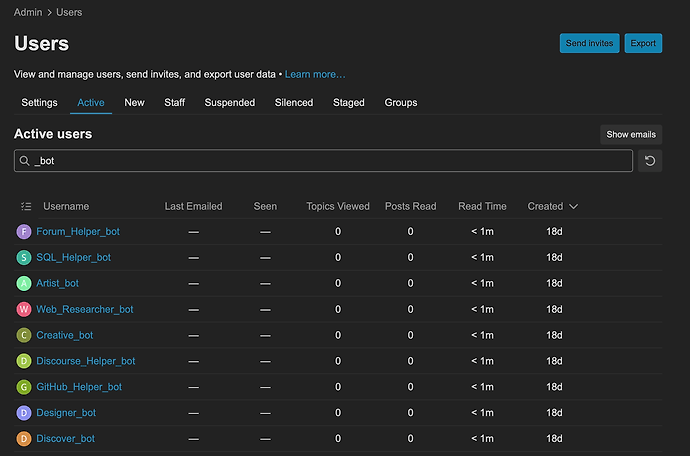Click Designer_bot avatar icon
Screen dimensions: 690x456
[24, 413]
